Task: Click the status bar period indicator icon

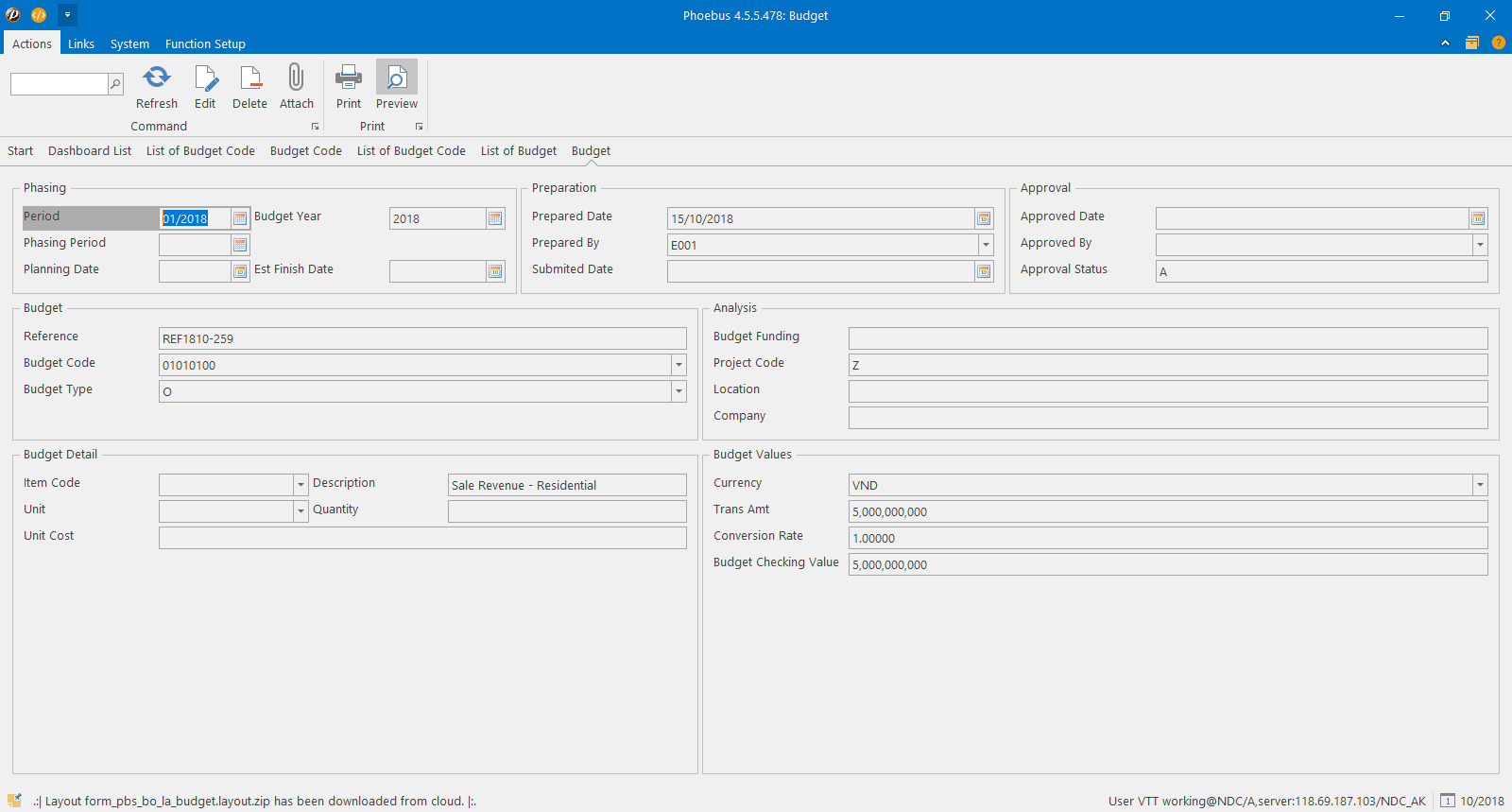Action: click(1448, 801)
